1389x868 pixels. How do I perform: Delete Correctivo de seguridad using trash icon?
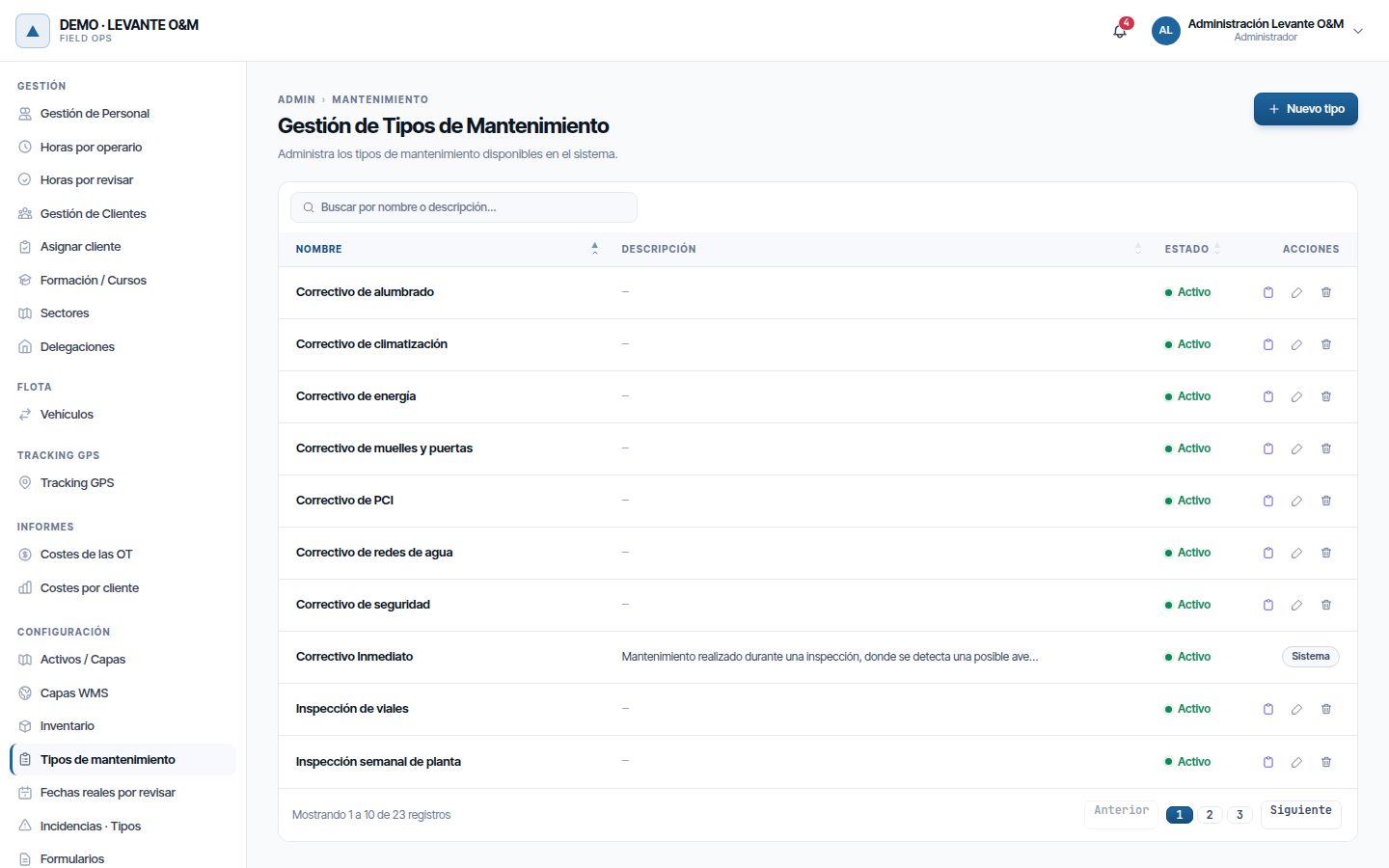pos(1326,605)
